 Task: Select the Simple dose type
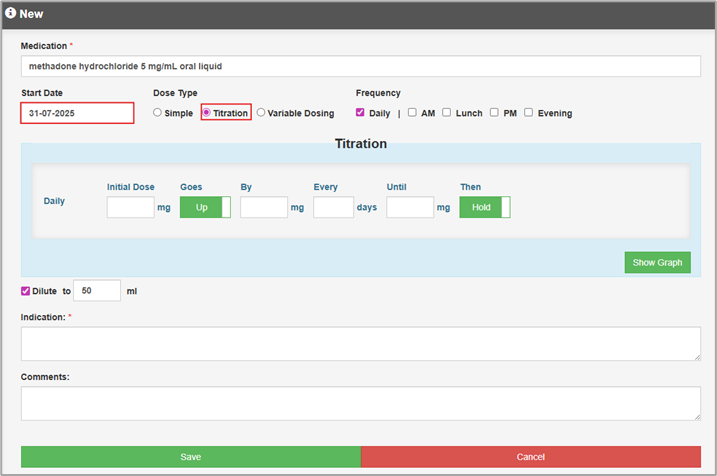coord(157,113)
